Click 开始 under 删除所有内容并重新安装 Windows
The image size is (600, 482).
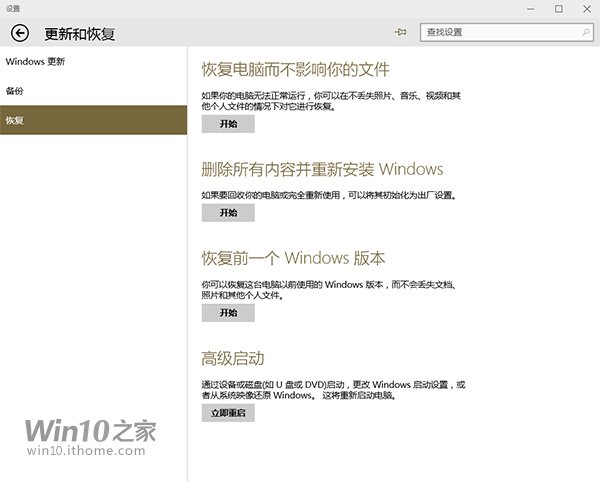(228, 213)
